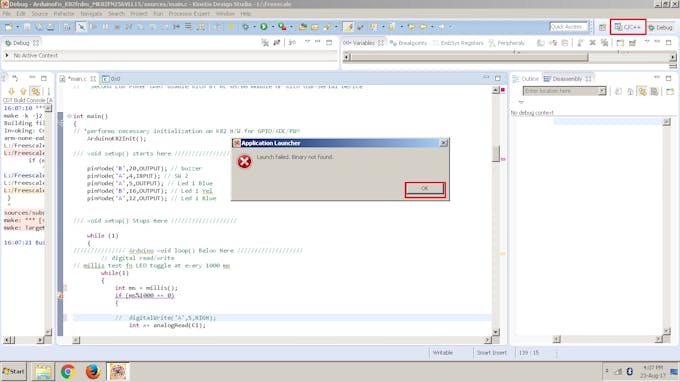Close the Application Launcher dialog
The height and width of the screenshot is (382, 680).
(x=444, y=143)
